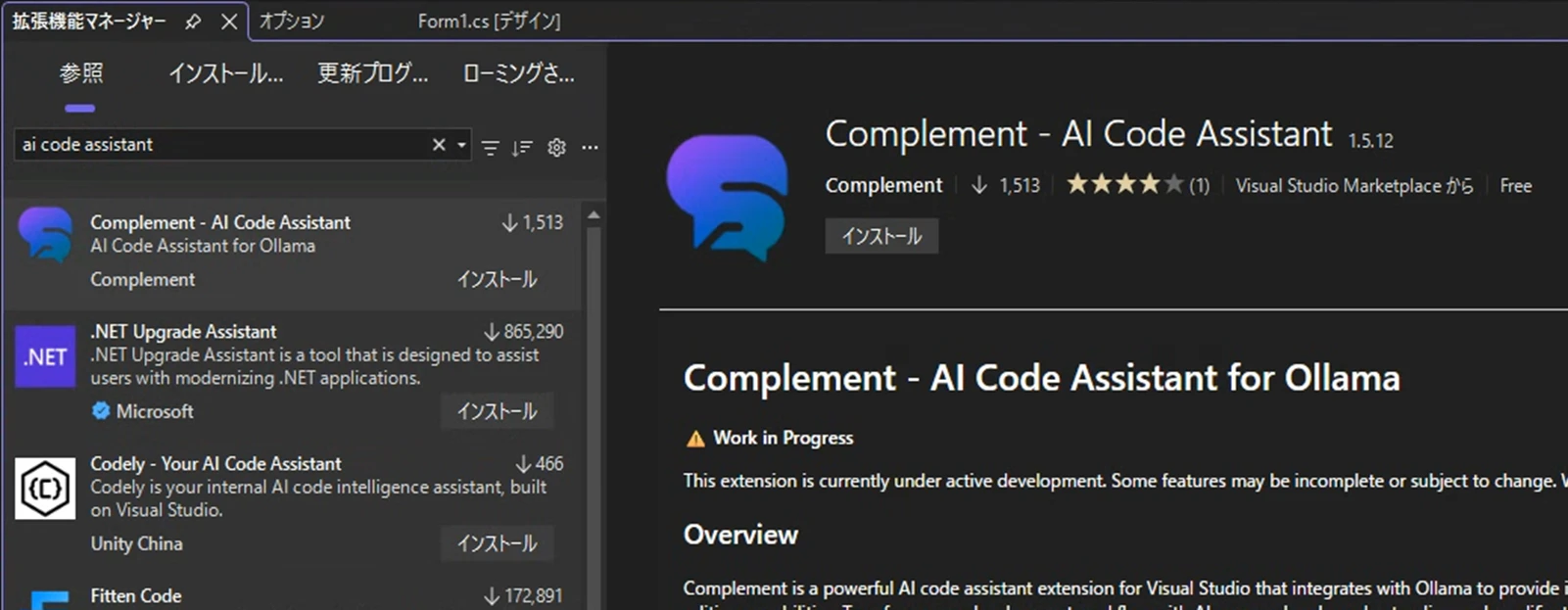Viewport: 1568px width, 610px height.
Task: Select the Complement extension icon in list
Action: [x=45, y=235]
